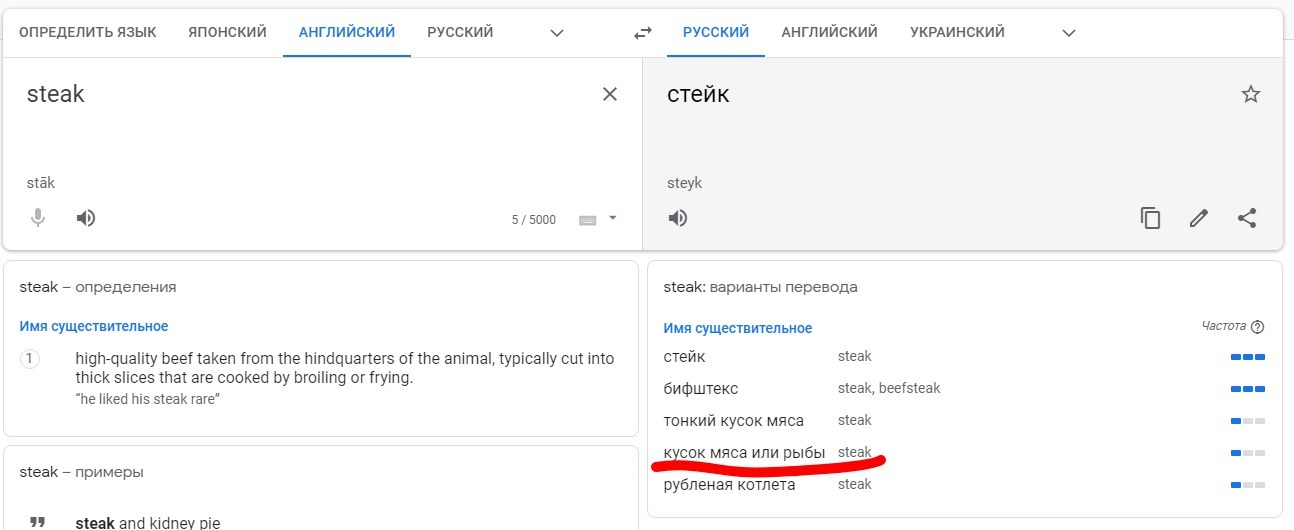Expand keyboard input options arrow
This screenshot has height=530, width=1294.
click(x=613, y=218)
